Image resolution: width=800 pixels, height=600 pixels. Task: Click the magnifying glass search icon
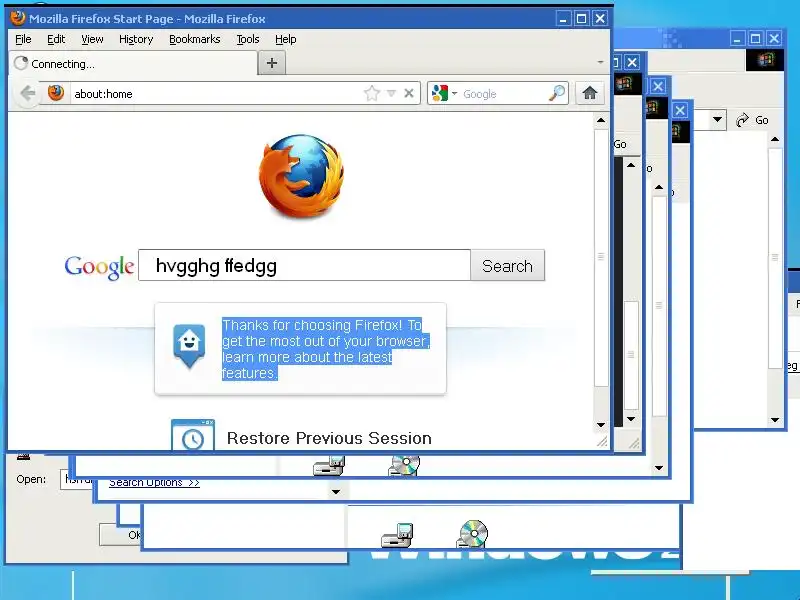point(557,93)
